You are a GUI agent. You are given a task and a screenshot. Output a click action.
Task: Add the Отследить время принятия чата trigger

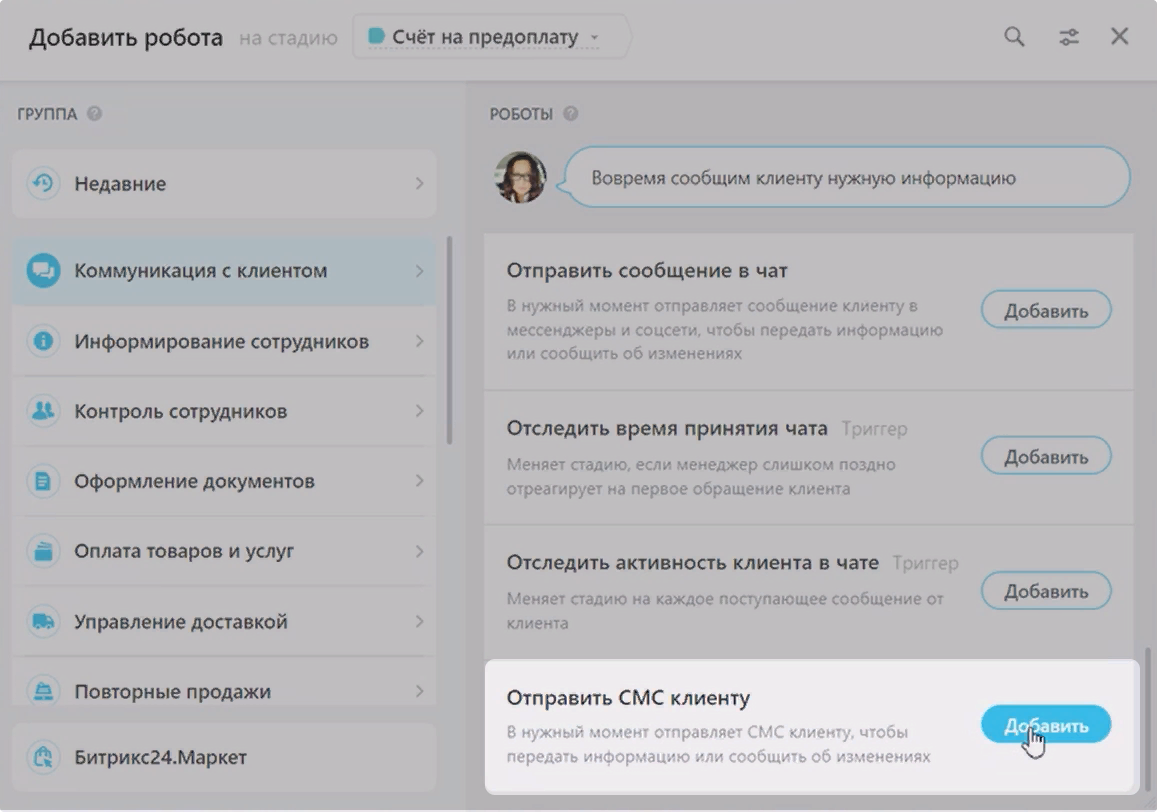(1045, 456)
